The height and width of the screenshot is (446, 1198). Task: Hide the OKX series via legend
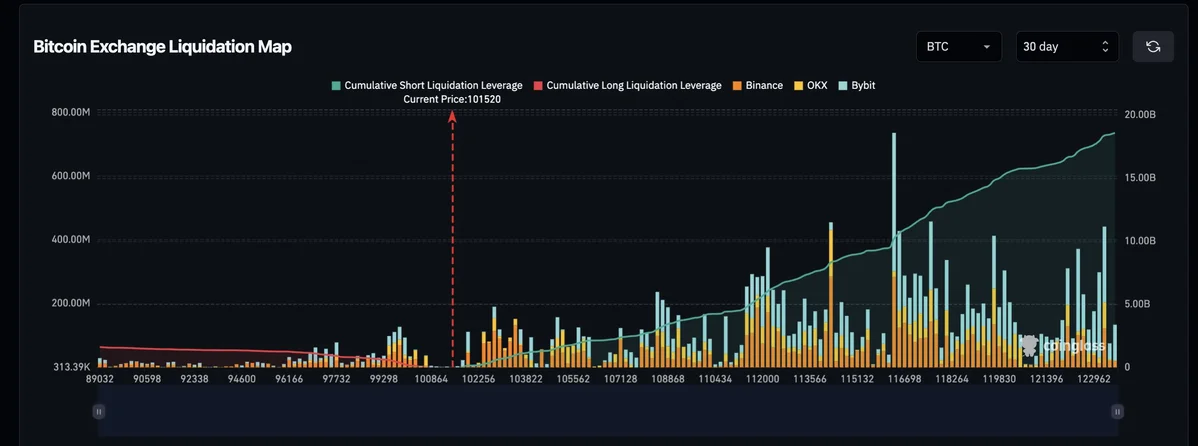(811, 86)
